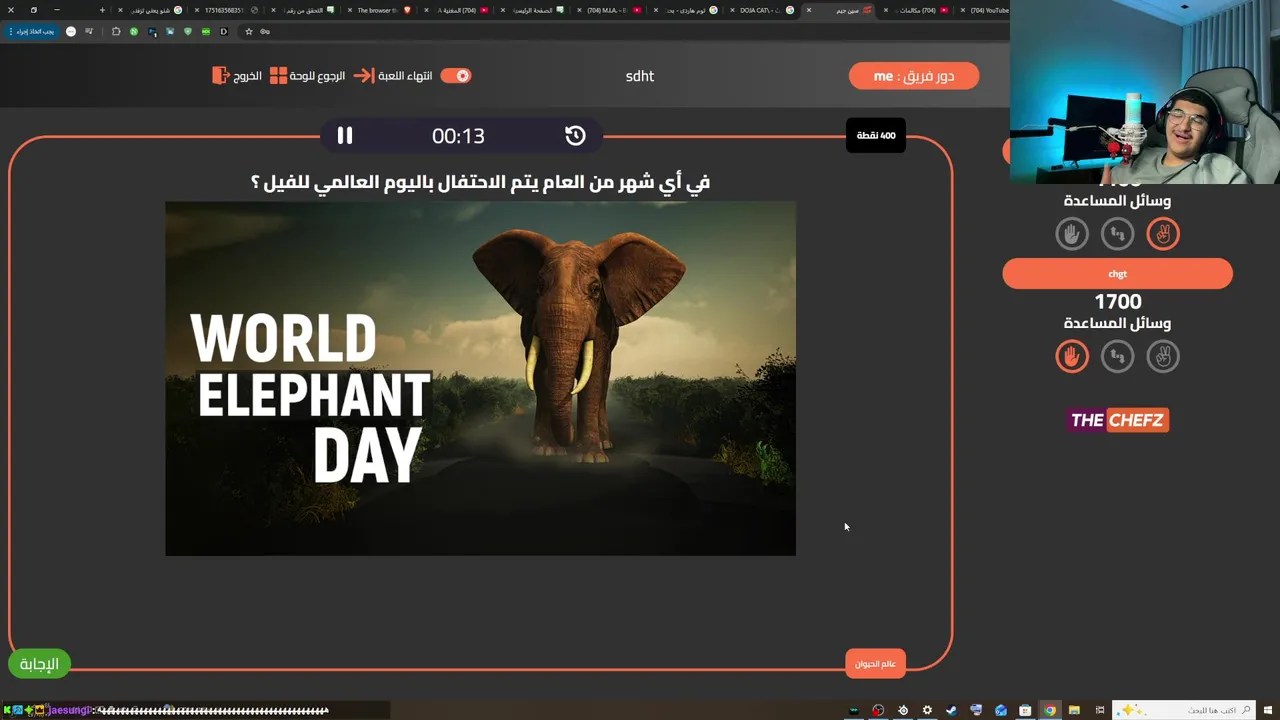Switch to the (704) M.I.A. tab

(608, 10)
